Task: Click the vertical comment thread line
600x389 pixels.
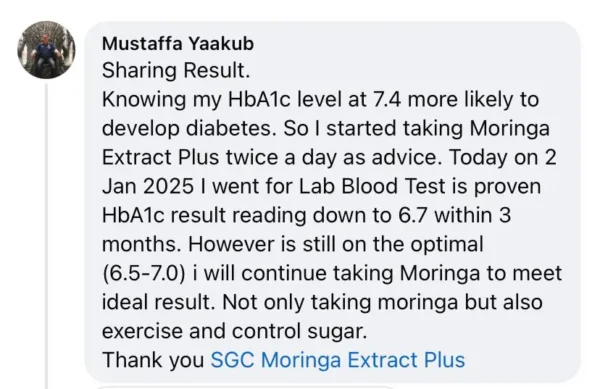Action: click(47, 236)
